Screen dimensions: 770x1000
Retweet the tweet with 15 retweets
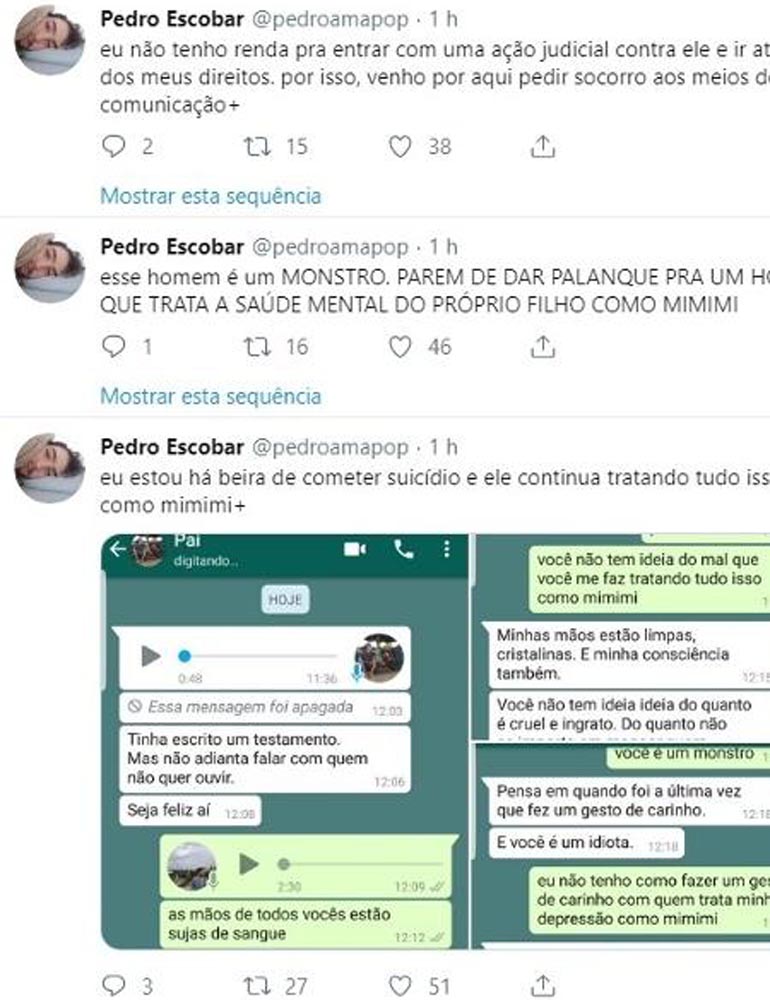(x=257, y=147)
